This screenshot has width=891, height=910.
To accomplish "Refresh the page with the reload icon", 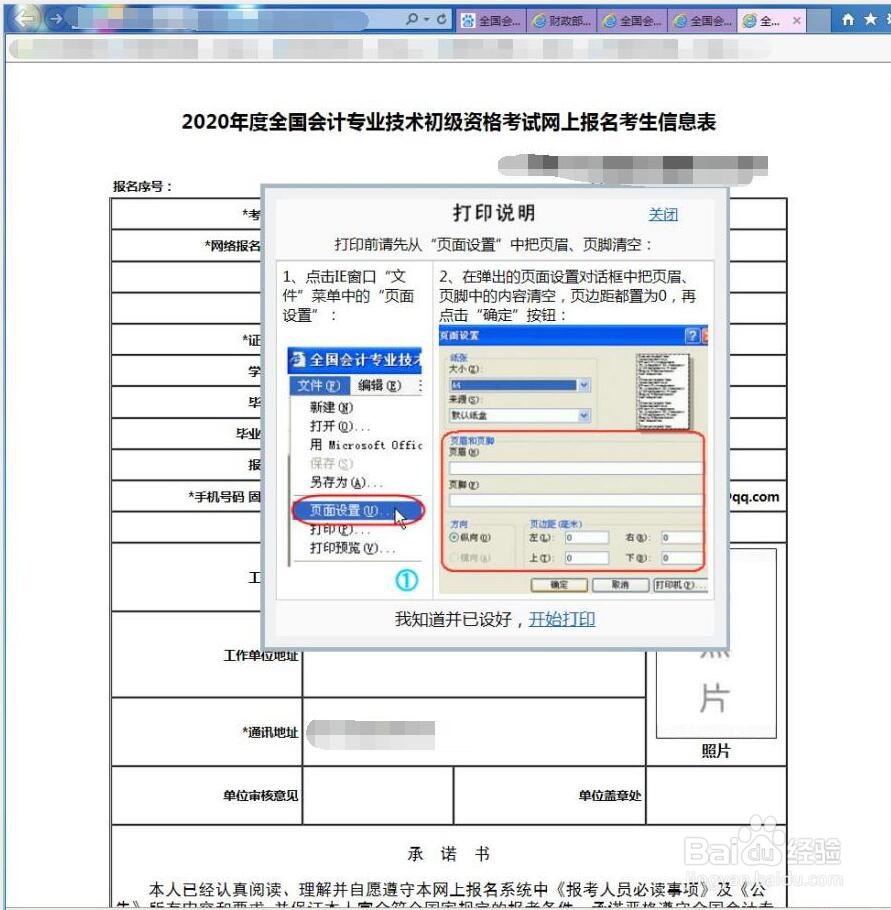I will tap(442, 19).
